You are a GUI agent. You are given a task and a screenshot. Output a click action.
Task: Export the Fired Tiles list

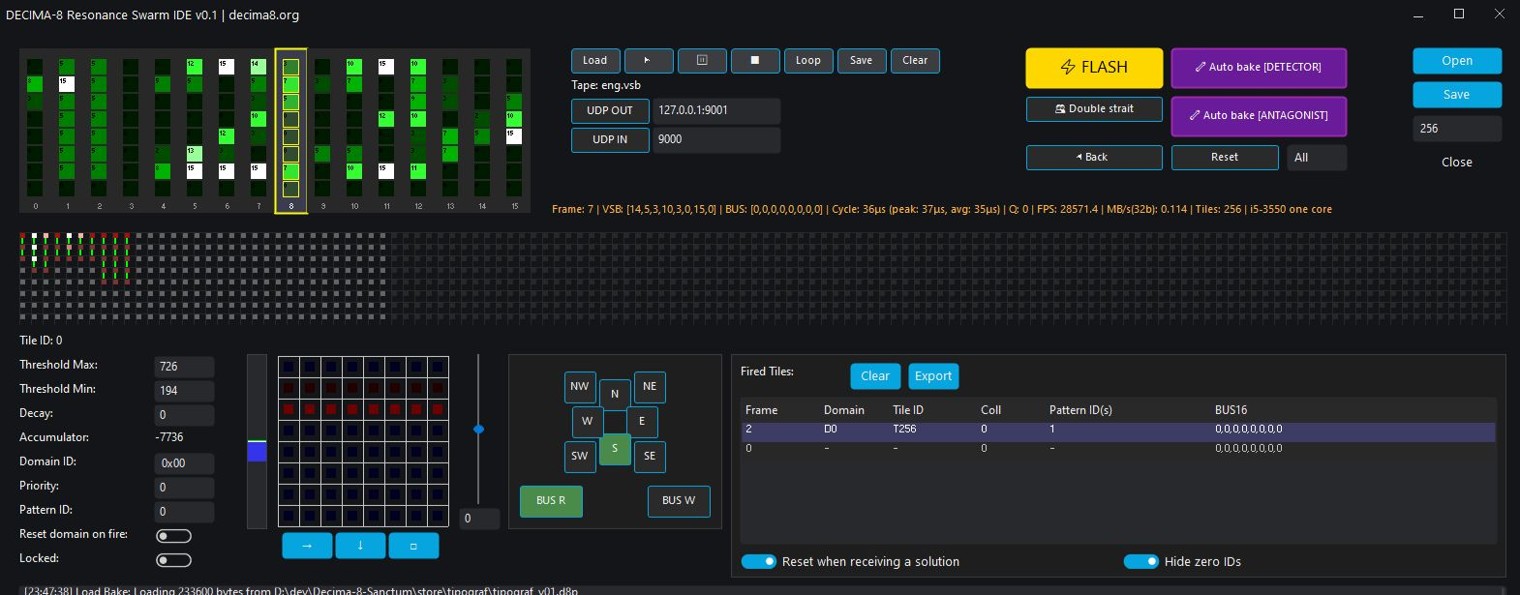point(933,376)
